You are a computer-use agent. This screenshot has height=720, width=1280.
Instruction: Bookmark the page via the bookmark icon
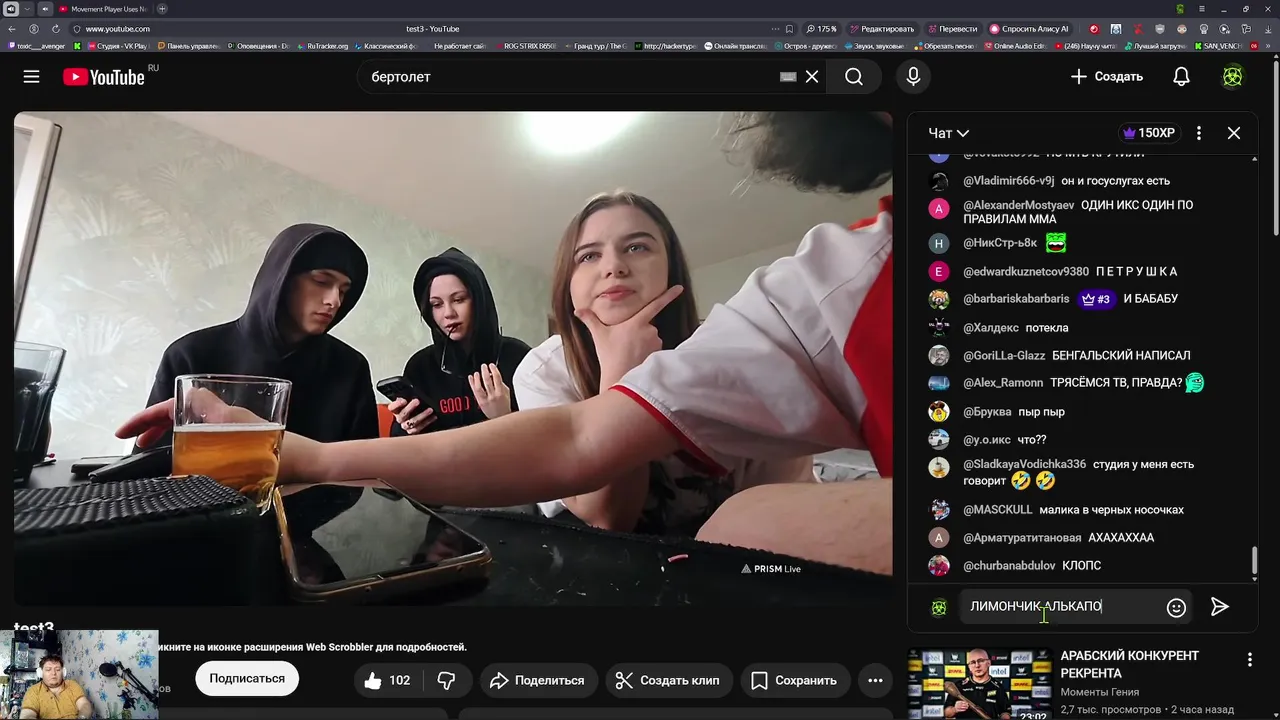pos(789,29)
